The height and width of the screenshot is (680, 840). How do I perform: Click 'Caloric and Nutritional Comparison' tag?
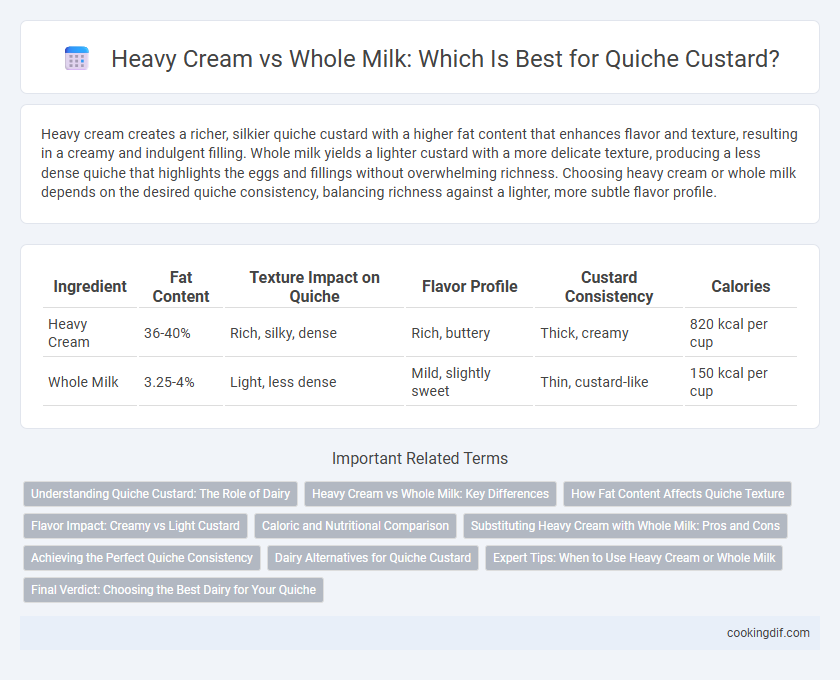[x=355, y=526]
